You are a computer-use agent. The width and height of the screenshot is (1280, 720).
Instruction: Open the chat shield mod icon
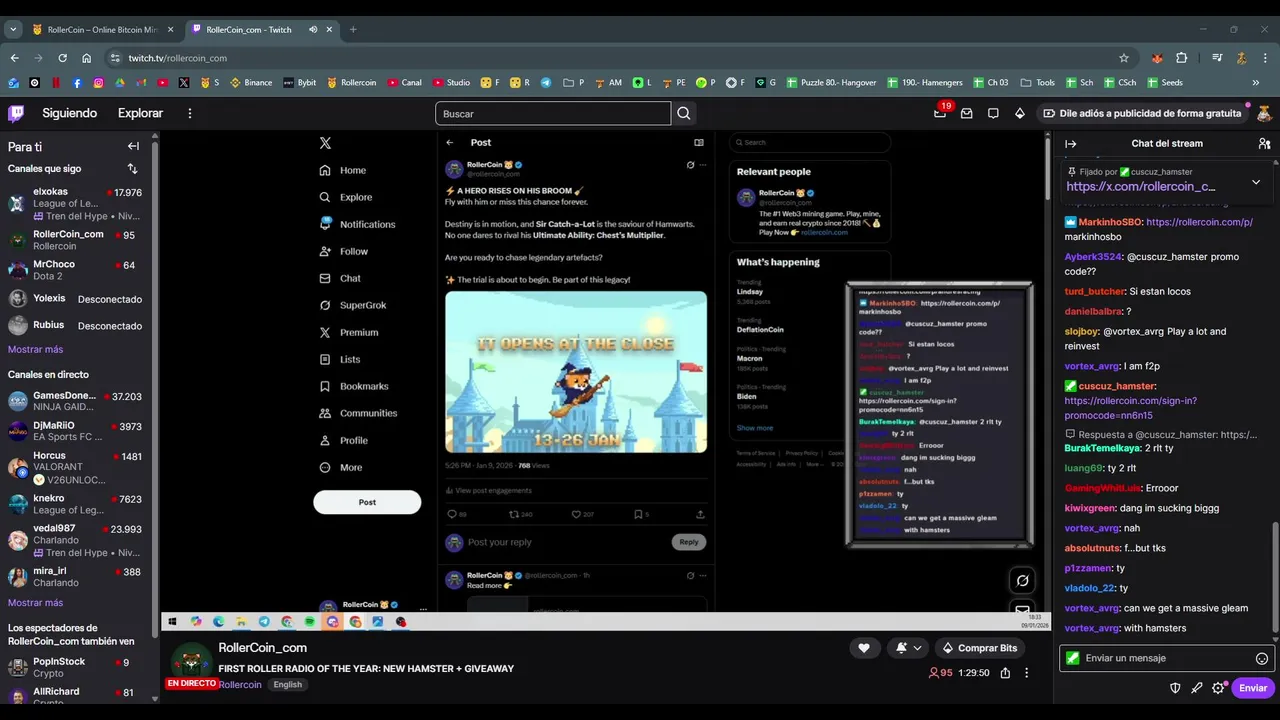pyautogui.click(x=1176, y=688)
